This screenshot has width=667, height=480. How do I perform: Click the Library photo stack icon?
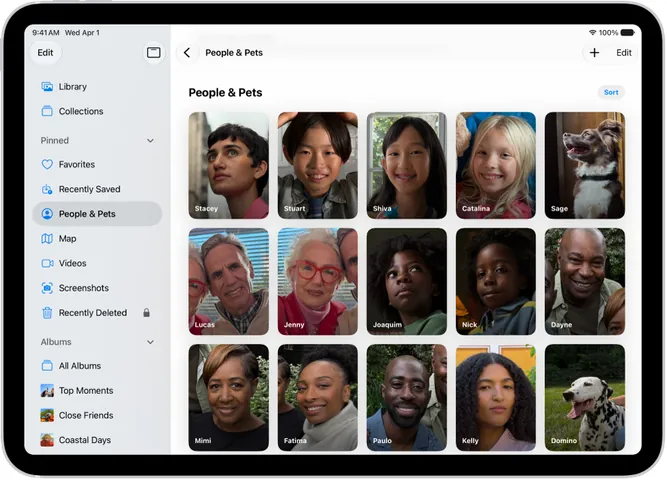[47, 87]
